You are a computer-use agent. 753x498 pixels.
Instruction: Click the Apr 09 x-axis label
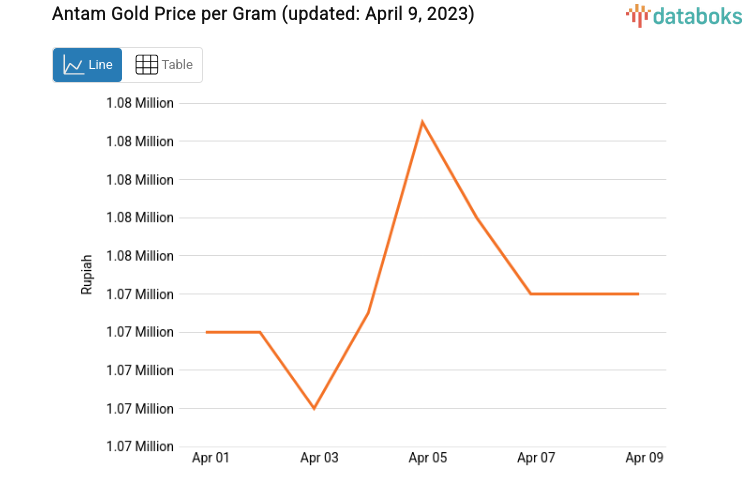pyautogui.click(x=644, y=458)
